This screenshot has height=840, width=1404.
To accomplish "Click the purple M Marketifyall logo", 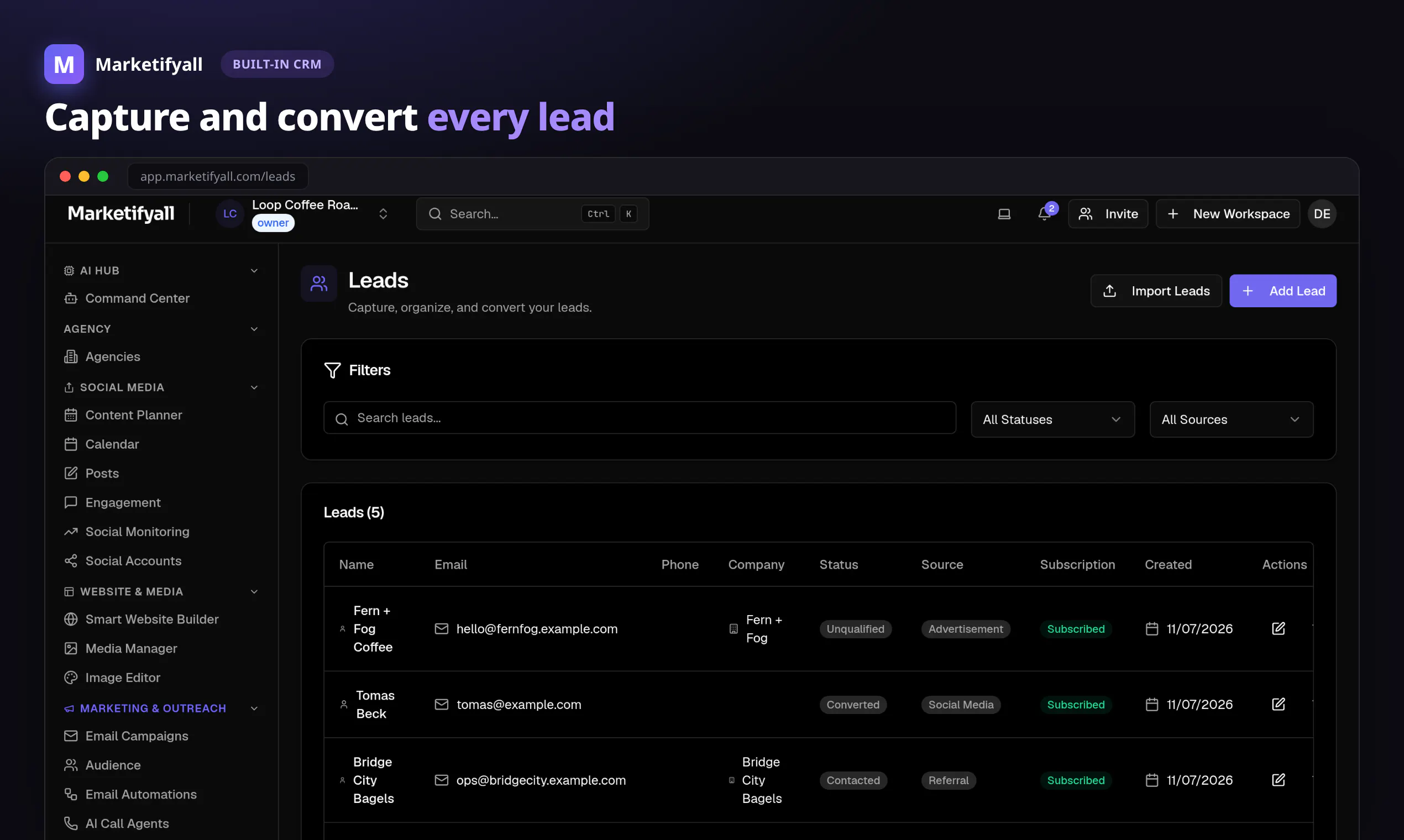I will 64,64.
